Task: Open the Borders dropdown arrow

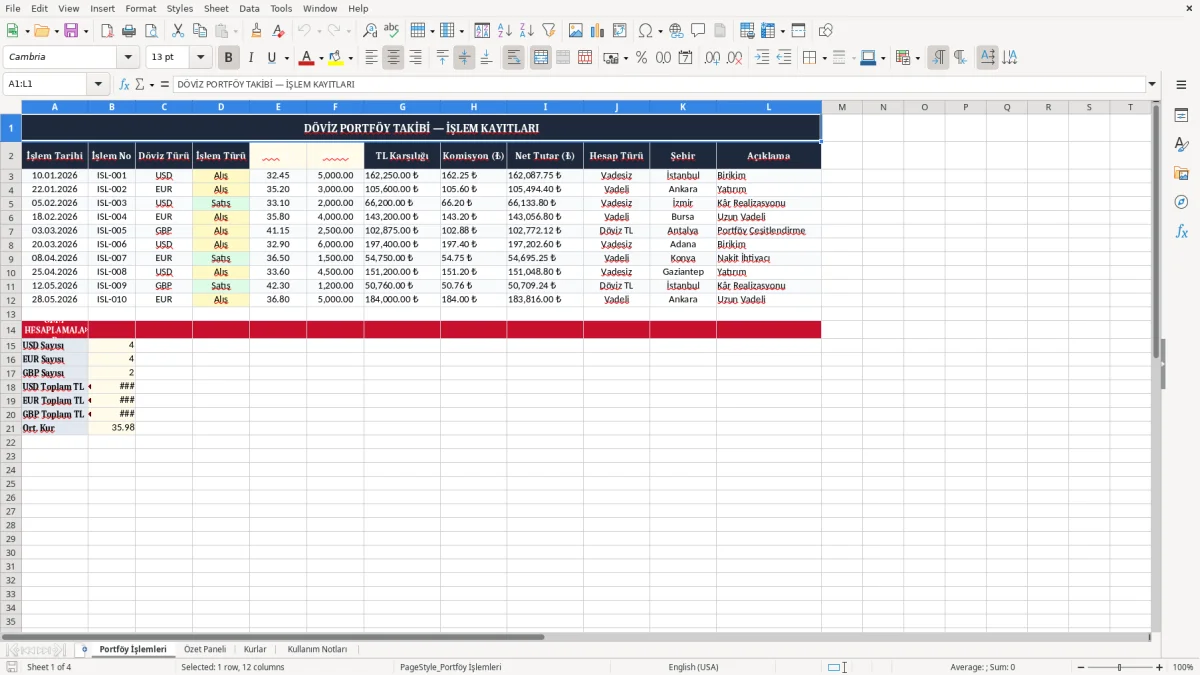Action: click(824, 58)
